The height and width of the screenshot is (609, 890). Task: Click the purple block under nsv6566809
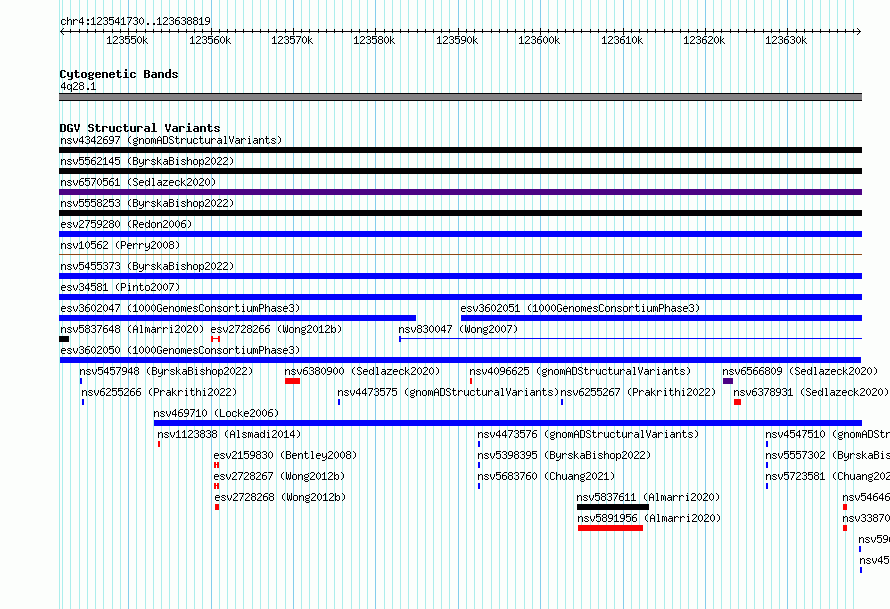[x=728, y=381]
